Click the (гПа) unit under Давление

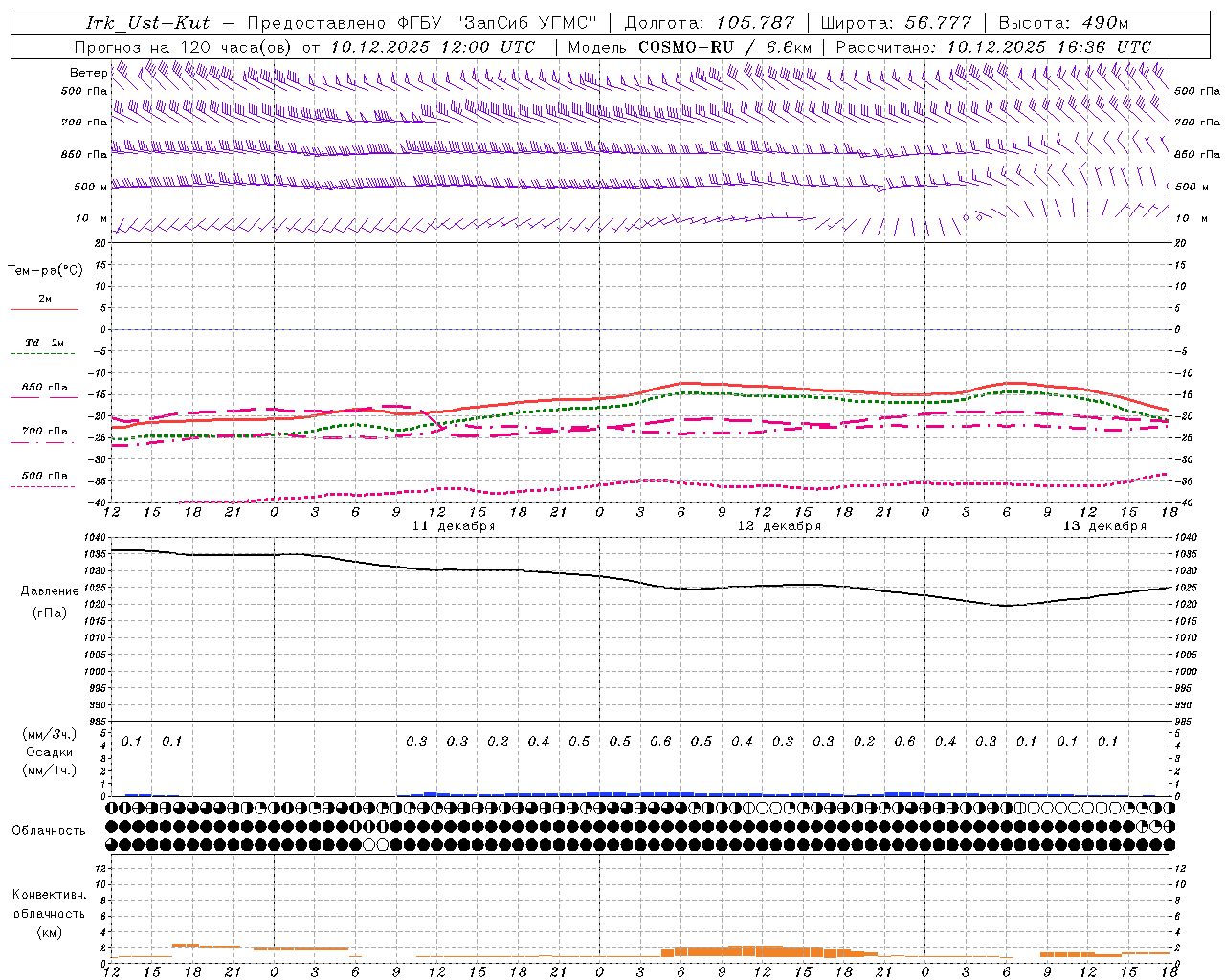(x=49, y=612)
